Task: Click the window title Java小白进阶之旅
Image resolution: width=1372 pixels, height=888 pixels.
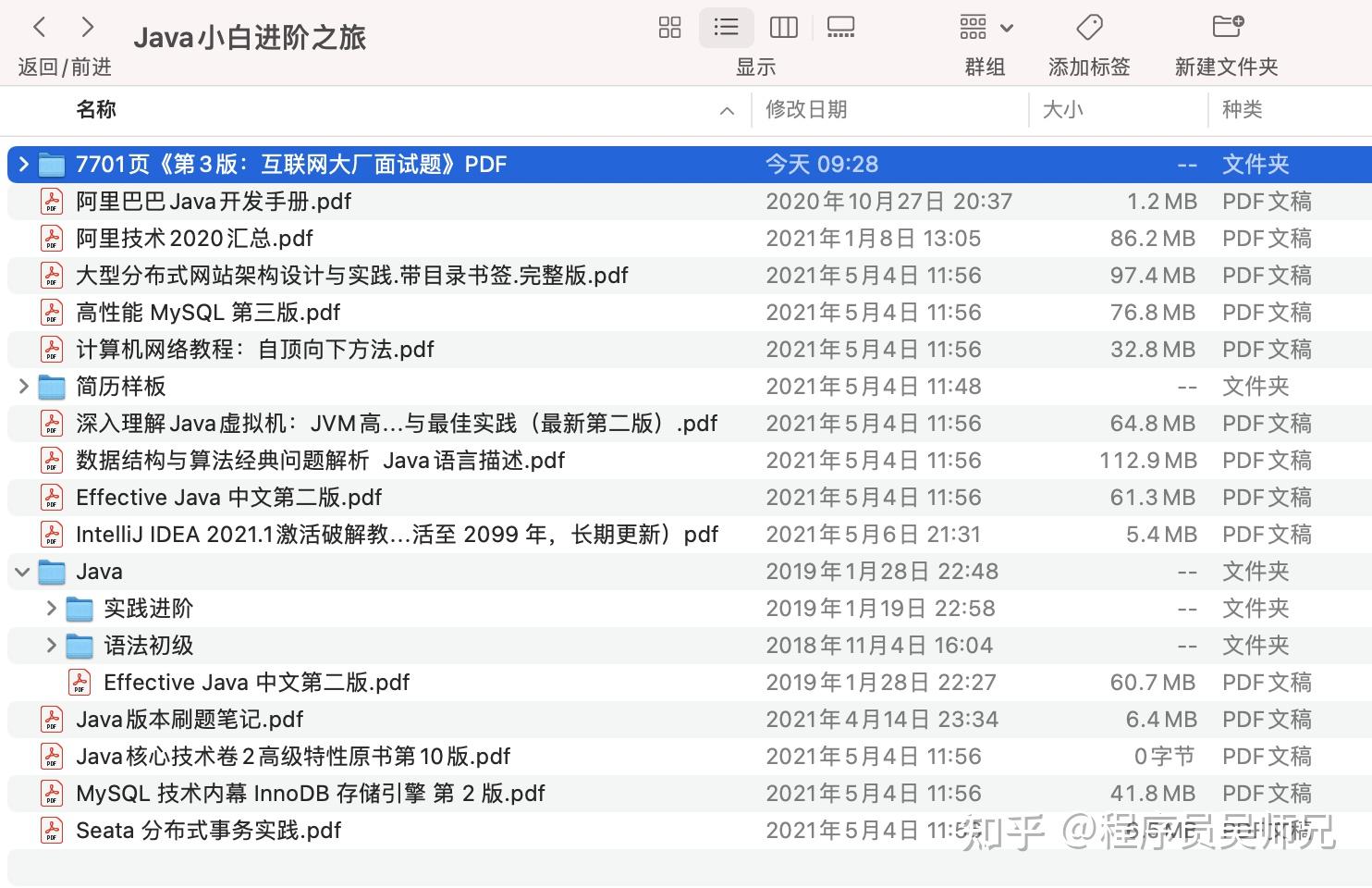Action: pyautogui.click(x=250, y=38)
